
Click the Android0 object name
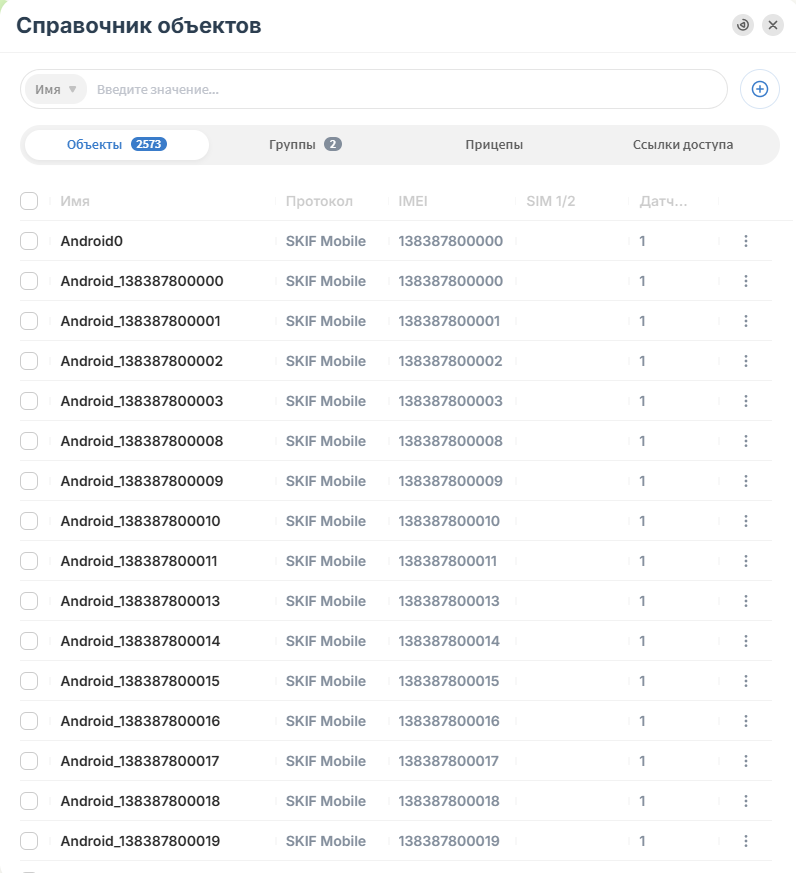click(x=92, y=241)
